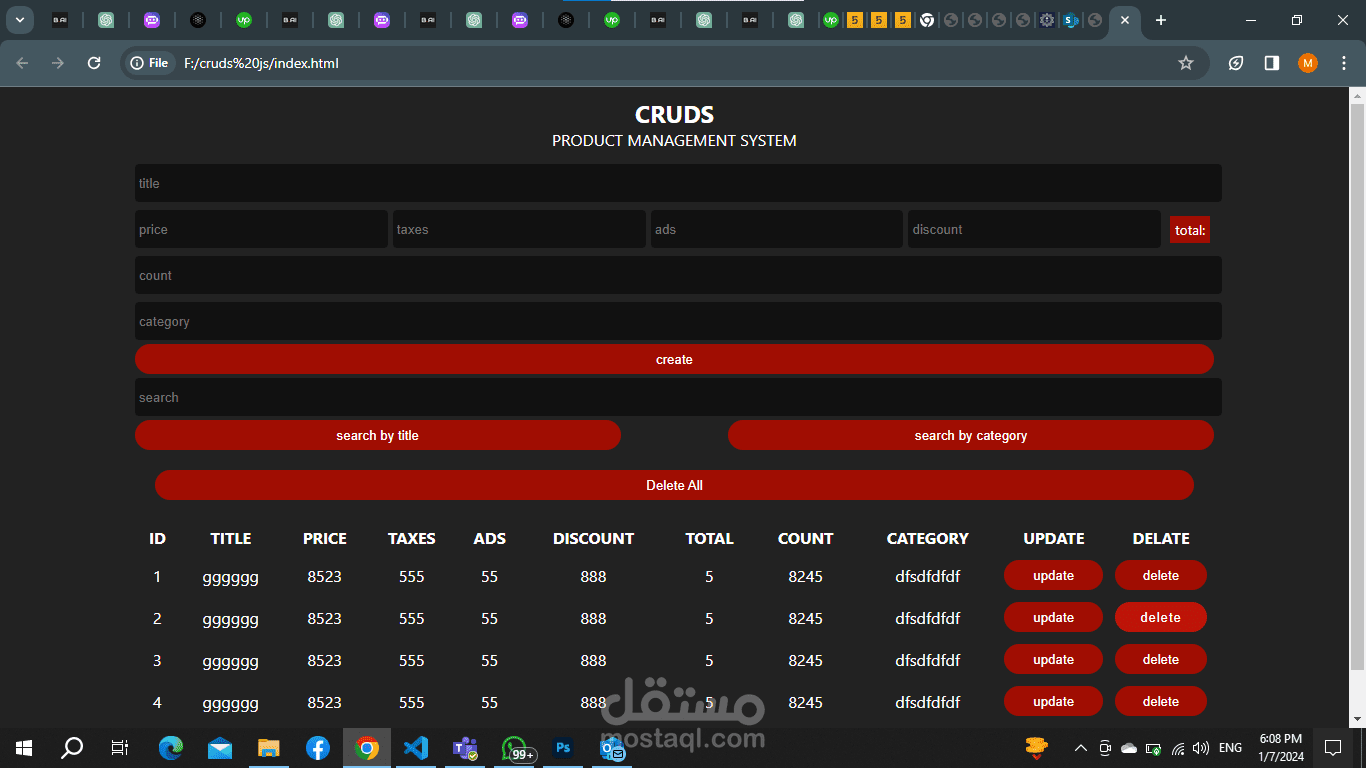Open Outlook from the taskbar
Image resolution: width=1366 pixels, height=768 pixels.
(612, 747)
